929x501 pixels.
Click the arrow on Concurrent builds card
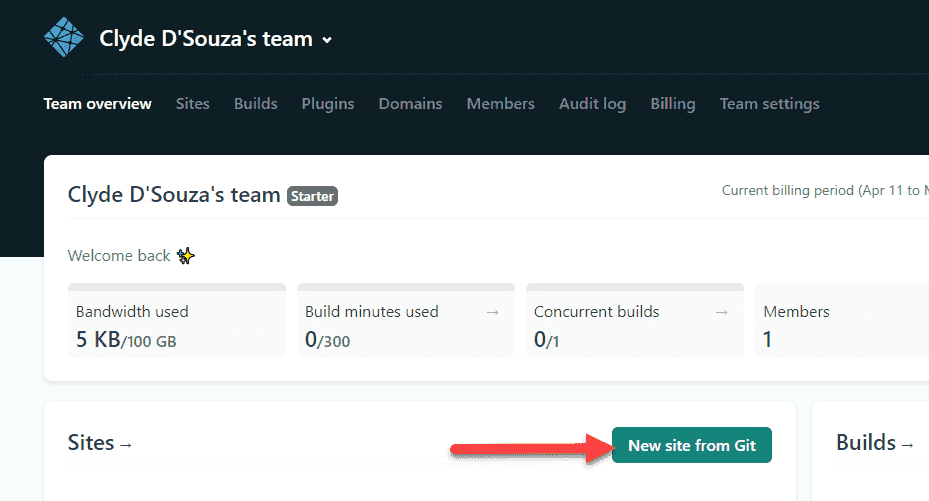coord(721,312)
